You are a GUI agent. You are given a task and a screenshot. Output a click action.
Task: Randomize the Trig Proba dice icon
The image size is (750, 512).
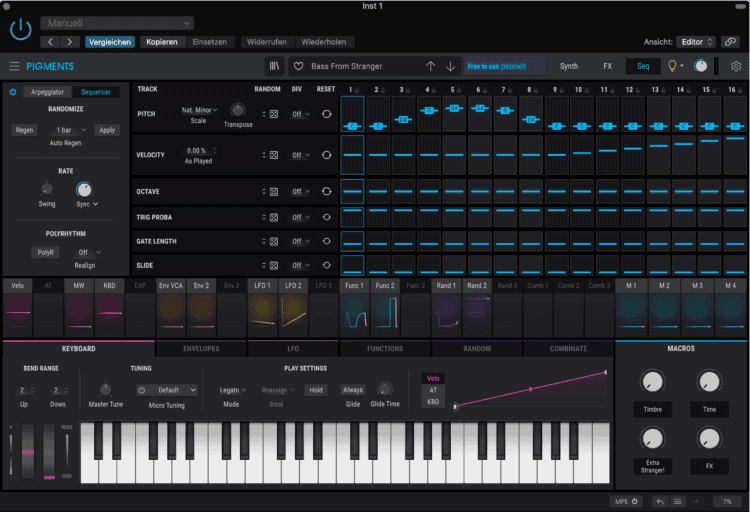(274, 217)
